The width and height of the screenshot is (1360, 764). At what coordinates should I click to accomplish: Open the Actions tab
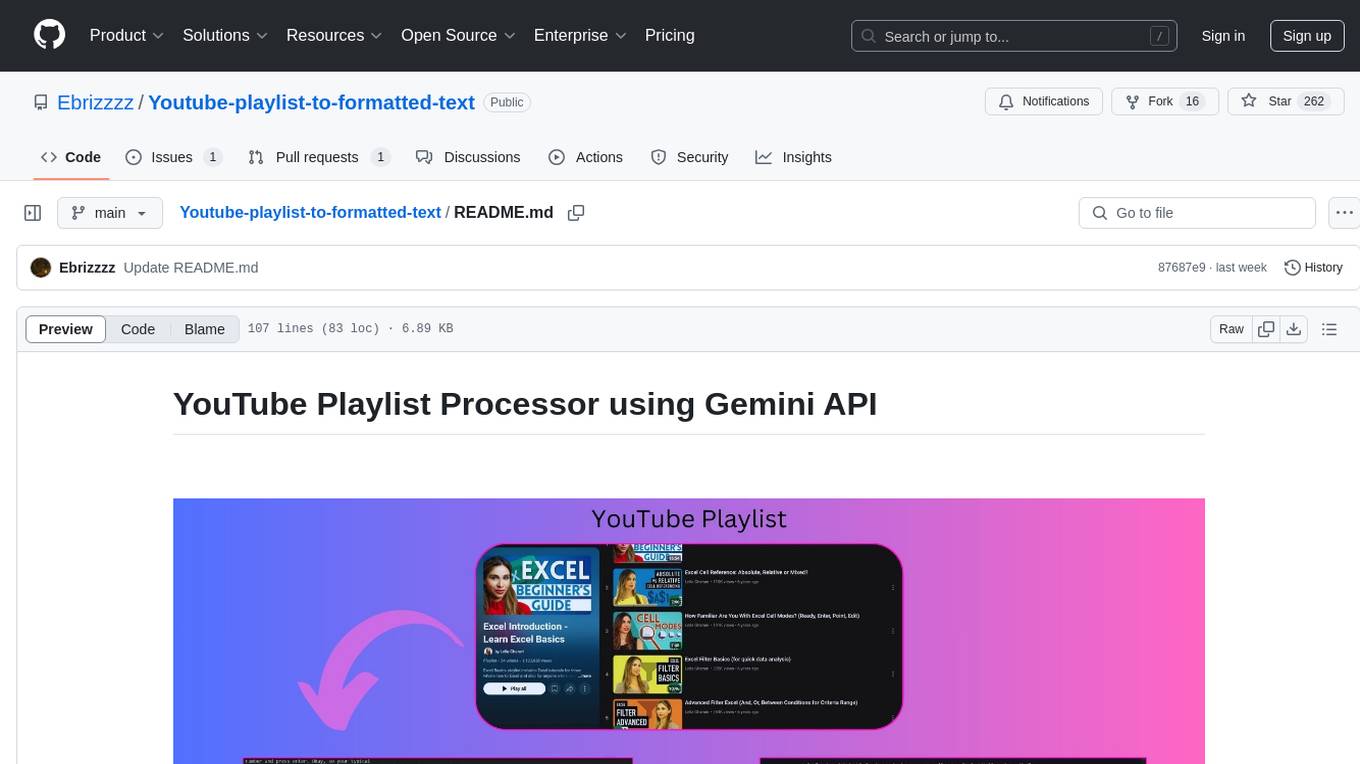point(586,157)
